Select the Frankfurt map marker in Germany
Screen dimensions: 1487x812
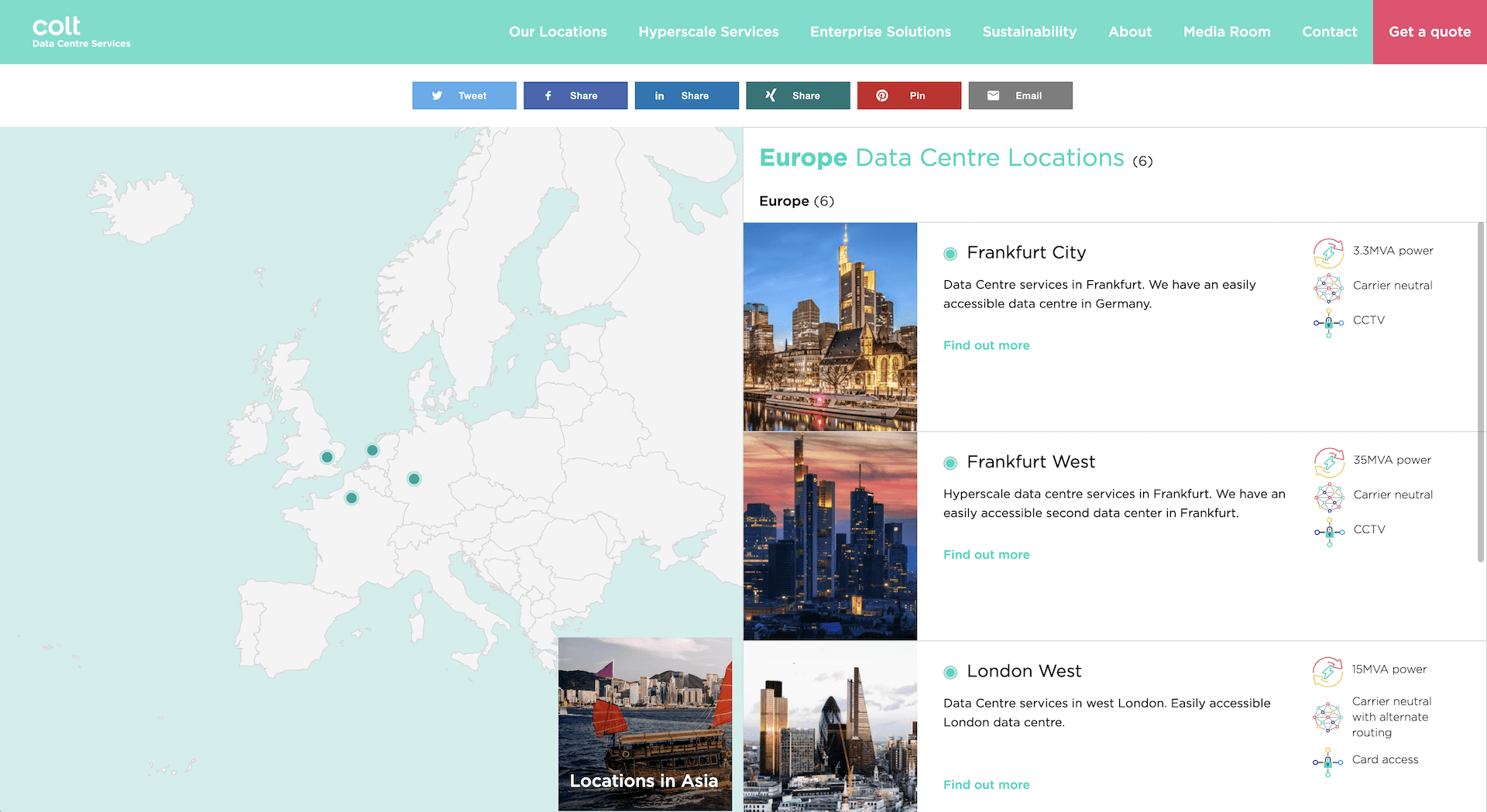click(x=414, y=479)
